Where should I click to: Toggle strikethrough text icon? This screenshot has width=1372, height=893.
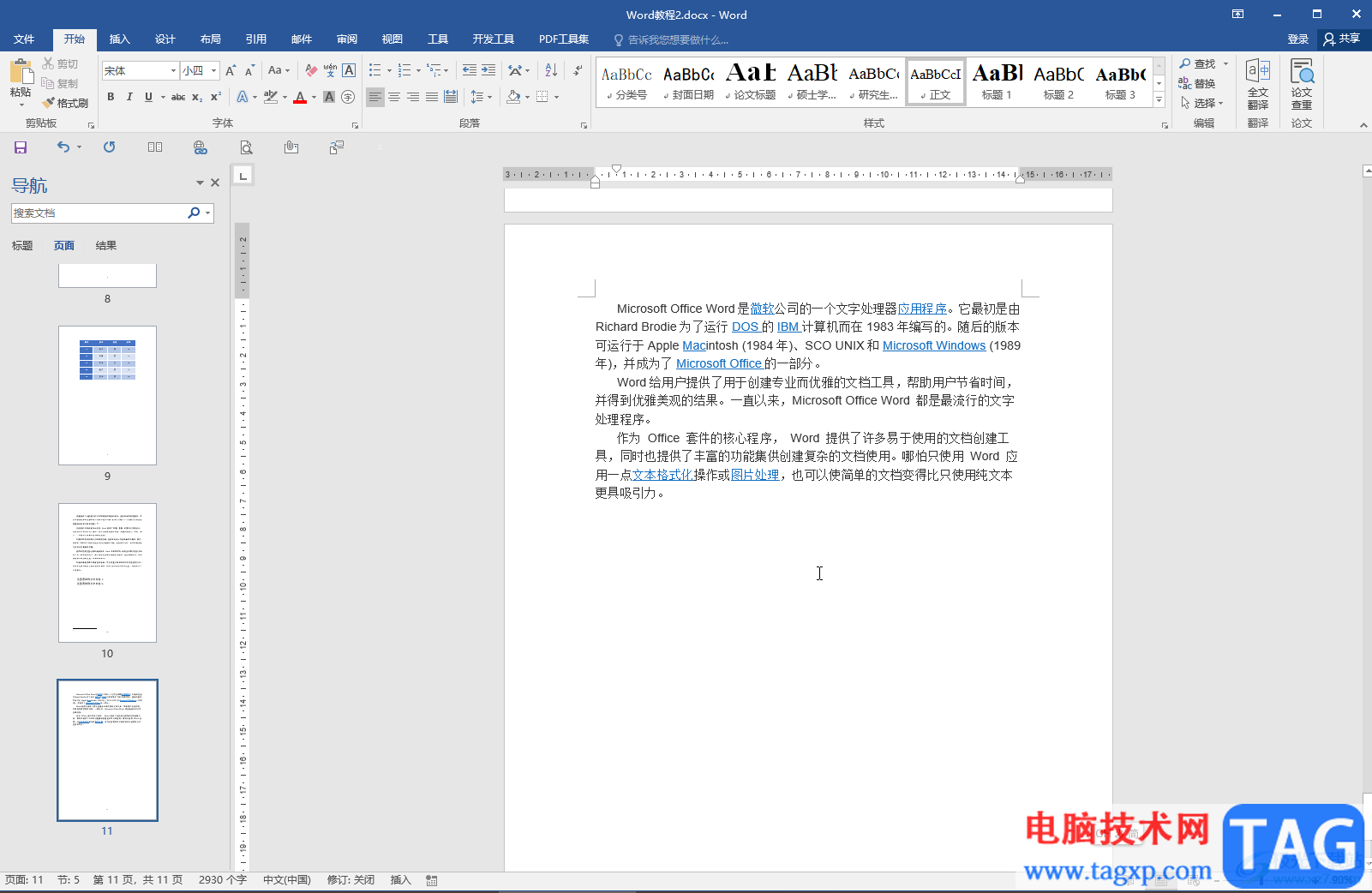178,97
